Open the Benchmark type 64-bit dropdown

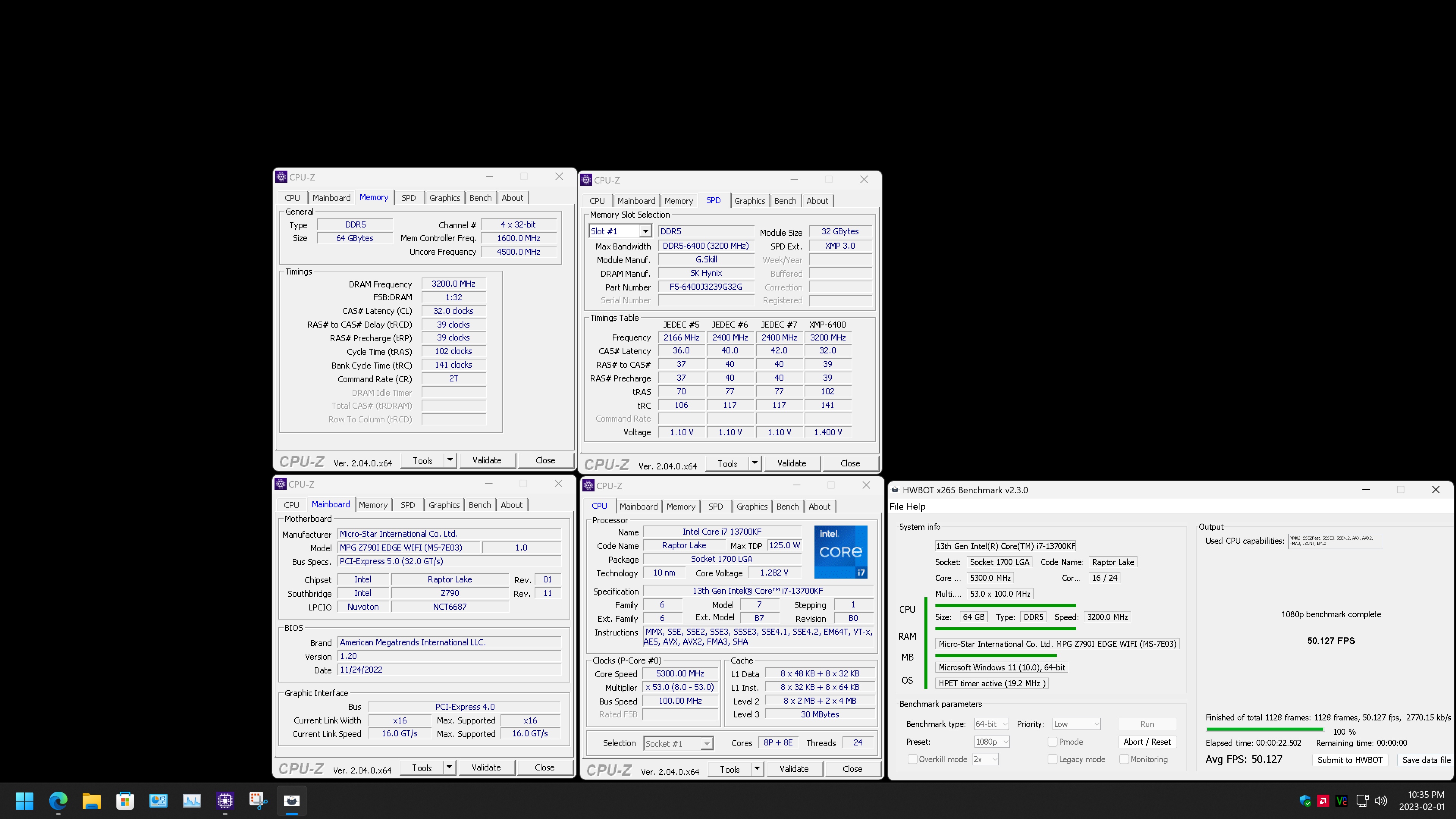pyautogui.click(x=992, y=724)
